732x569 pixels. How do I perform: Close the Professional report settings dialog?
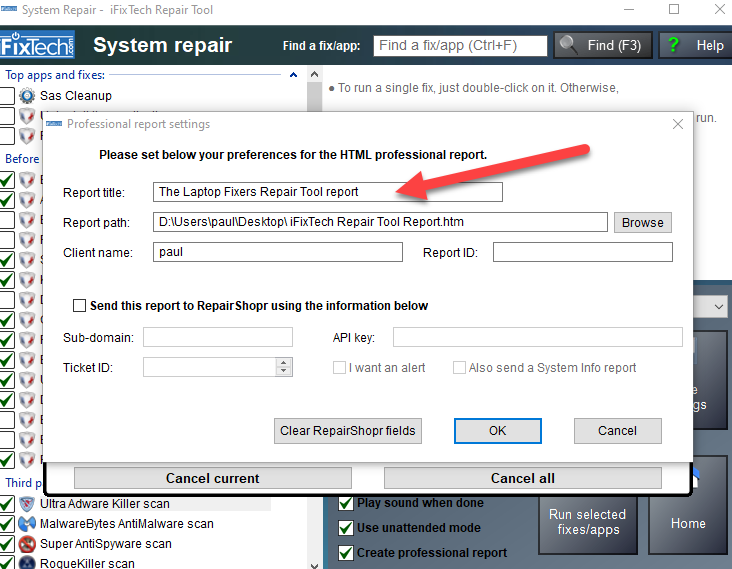click(x=678, y=124)
